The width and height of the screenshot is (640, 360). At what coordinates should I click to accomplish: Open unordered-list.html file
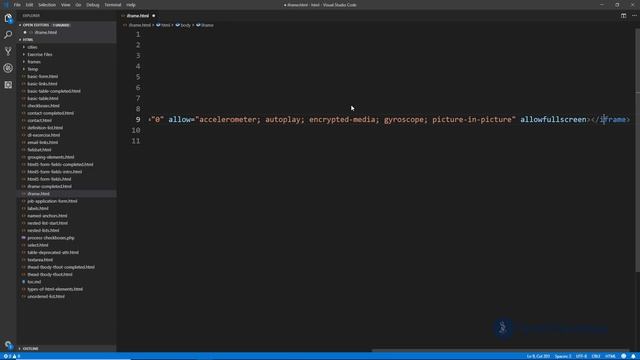[x=46, y=297]
